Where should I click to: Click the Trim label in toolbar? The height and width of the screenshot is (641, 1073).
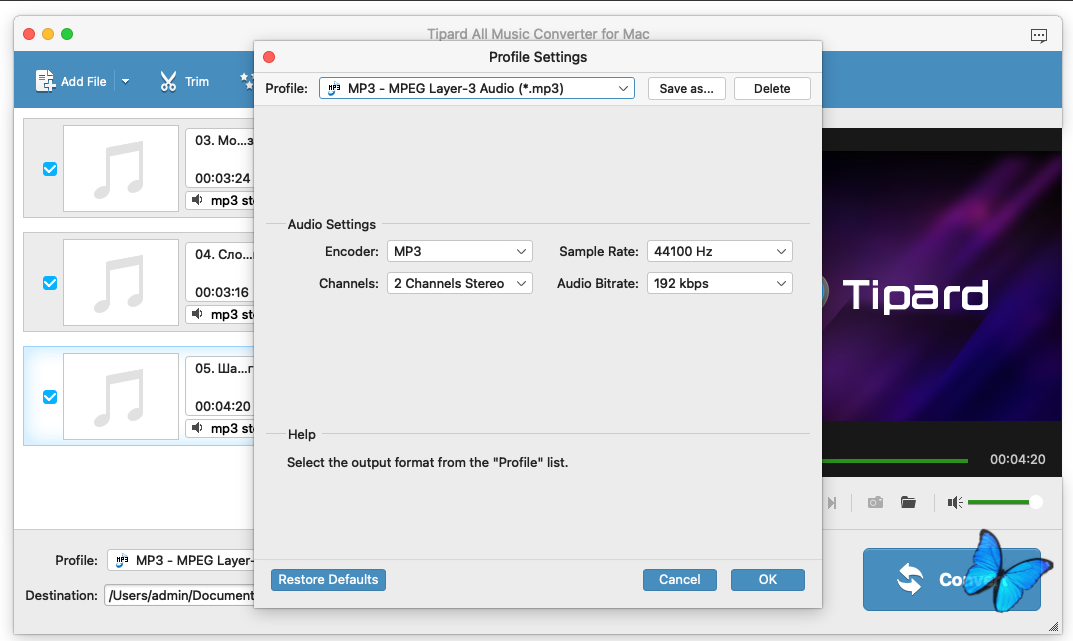tap(197, 82)
